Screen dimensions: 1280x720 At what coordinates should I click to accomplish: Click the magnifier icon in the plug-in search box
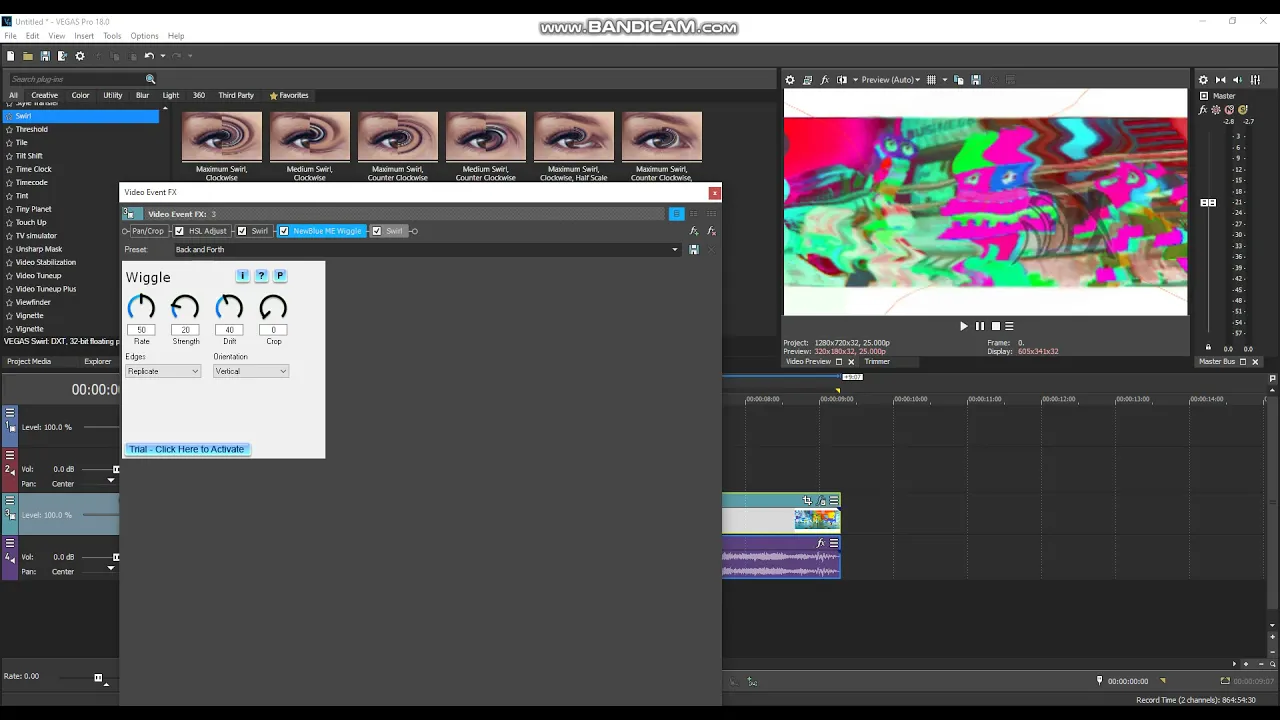pyautogui.click(x=151, y=79)
